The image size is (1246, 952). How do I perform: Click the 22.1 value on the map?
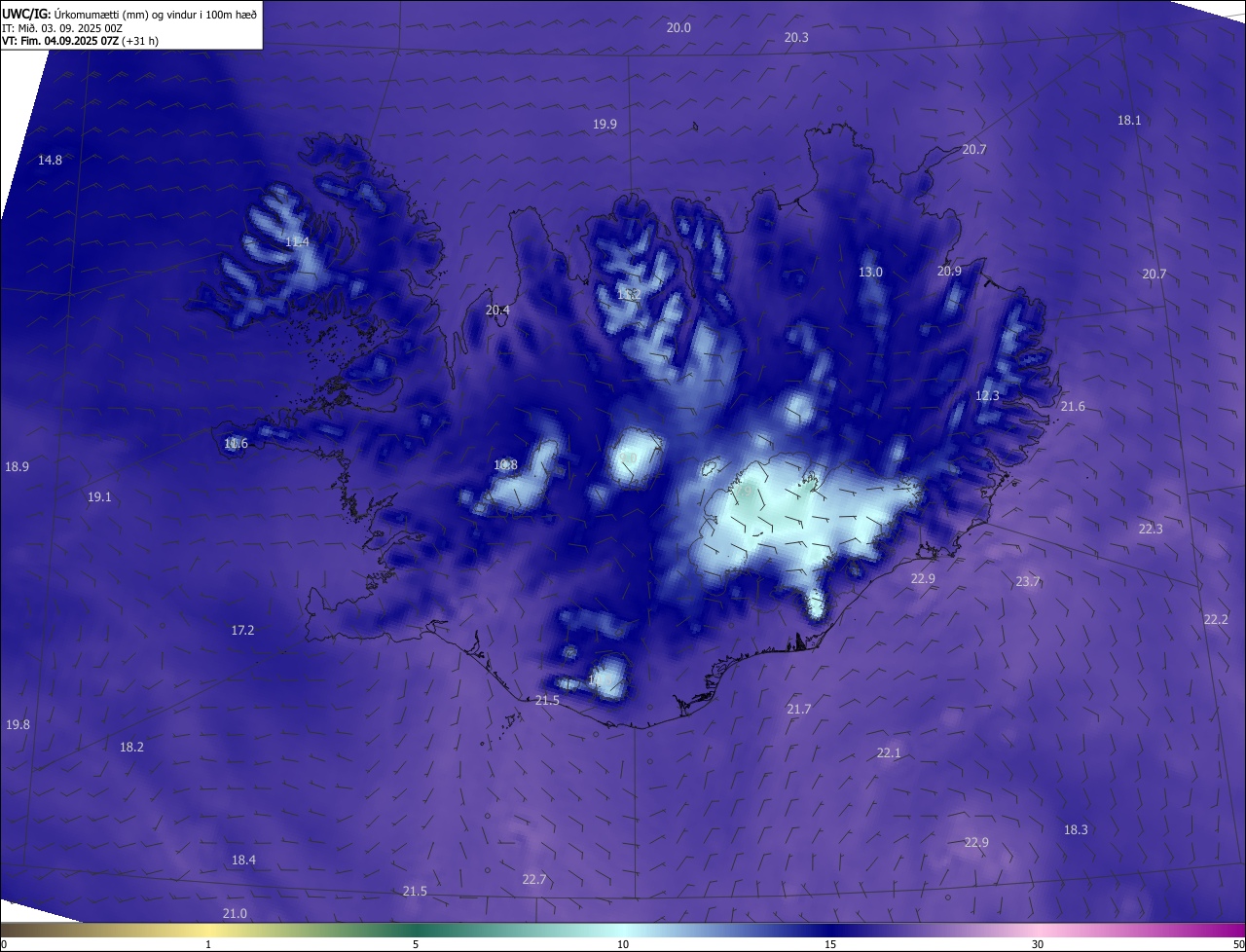pyautogui.click(x=889, y=752)
